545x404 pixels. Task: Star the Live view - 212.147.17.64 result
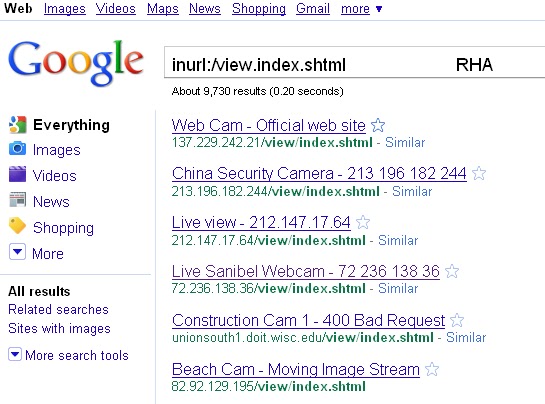(363, 222)
